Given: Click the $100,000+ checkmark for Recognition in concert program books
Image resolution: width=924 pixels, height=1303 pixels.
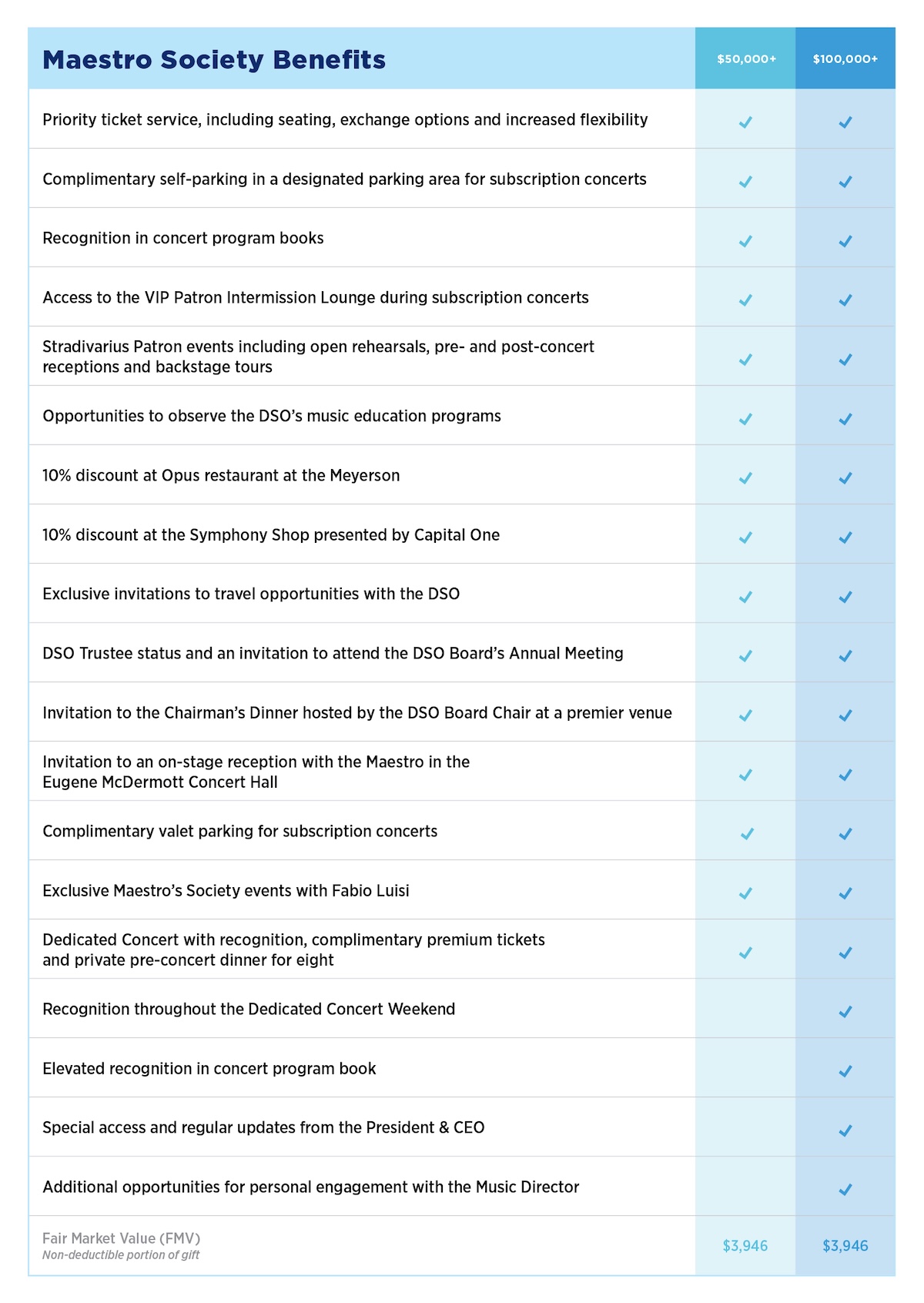Looking at the screenshot, I should pyautogui.click(x=845, y=241).
